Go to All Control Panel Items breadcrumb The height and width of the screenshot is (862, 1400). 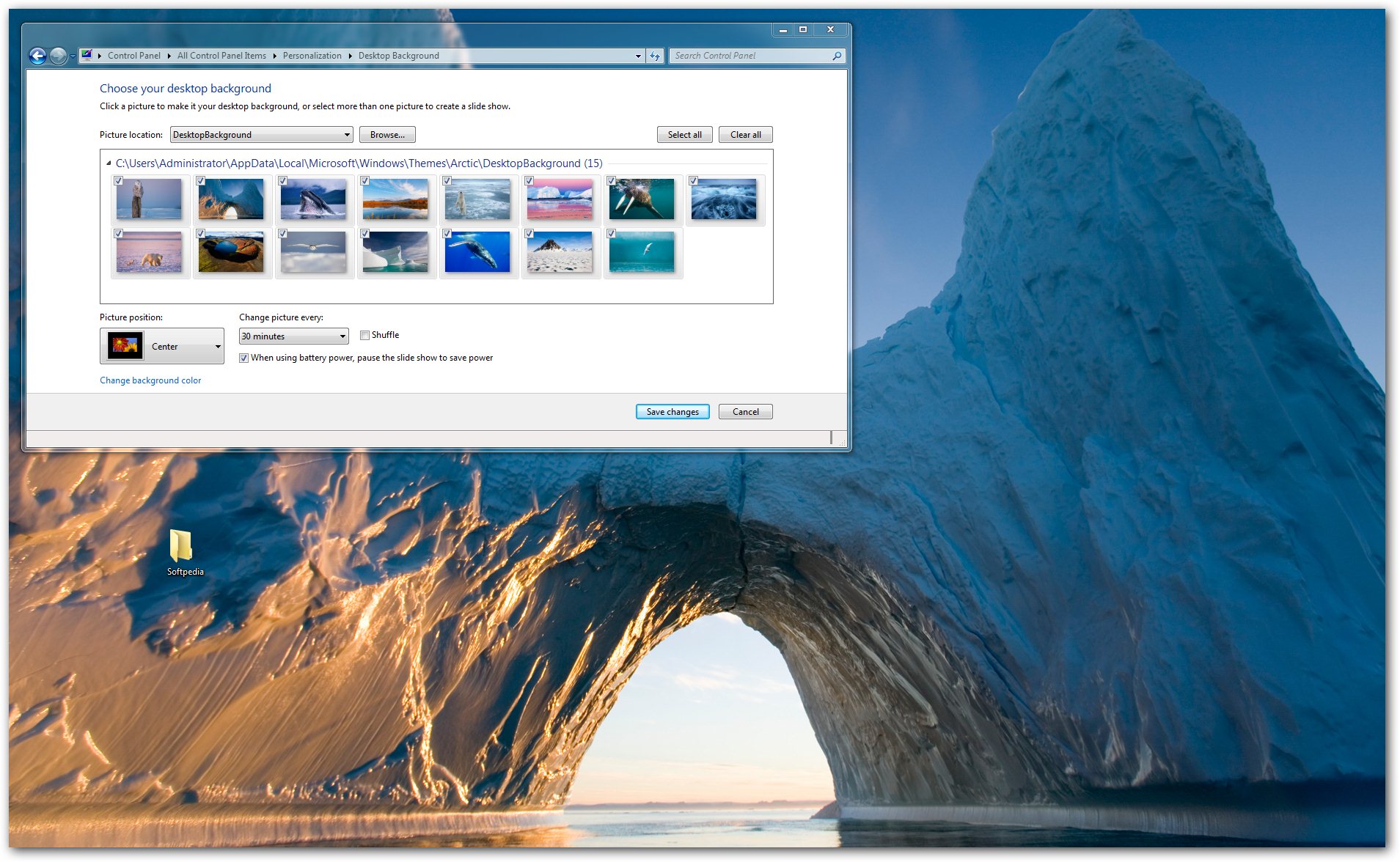pyautogui.click(x=221, y=56)
